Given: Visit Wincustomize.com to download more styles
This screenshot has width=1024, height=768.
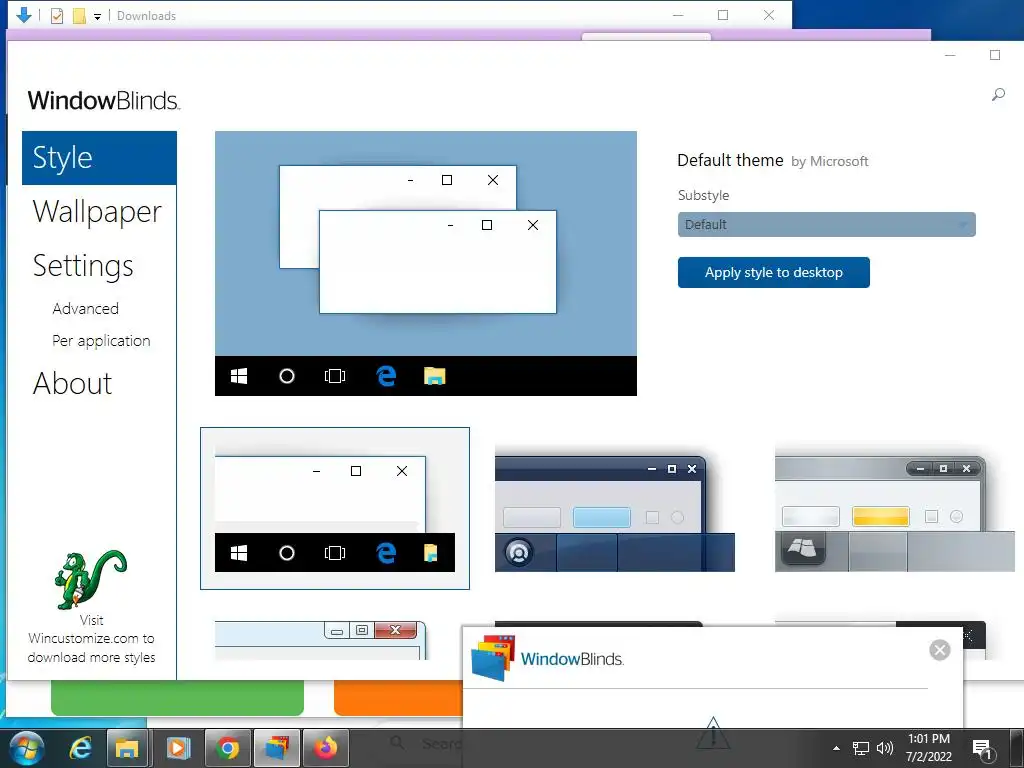Looking at the screenshot, I should 91,639.
